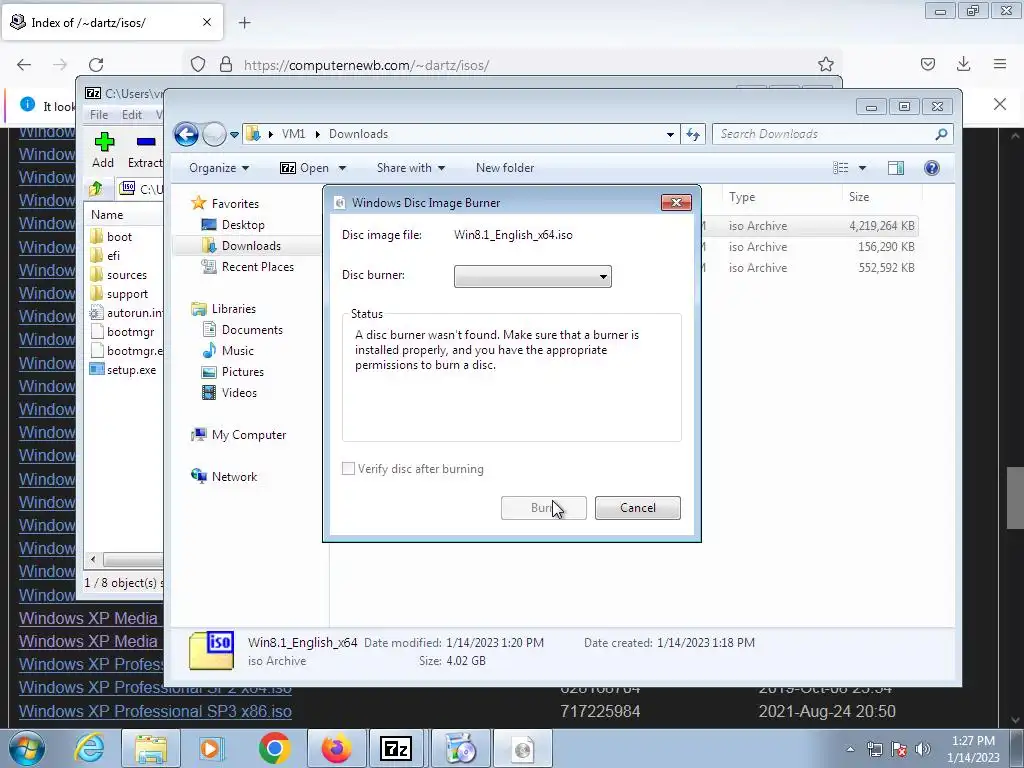The height and width of the screenshot is (768, 1024).
Task: Click the Save to Pocket icon
Action: (x=927, y=64)
